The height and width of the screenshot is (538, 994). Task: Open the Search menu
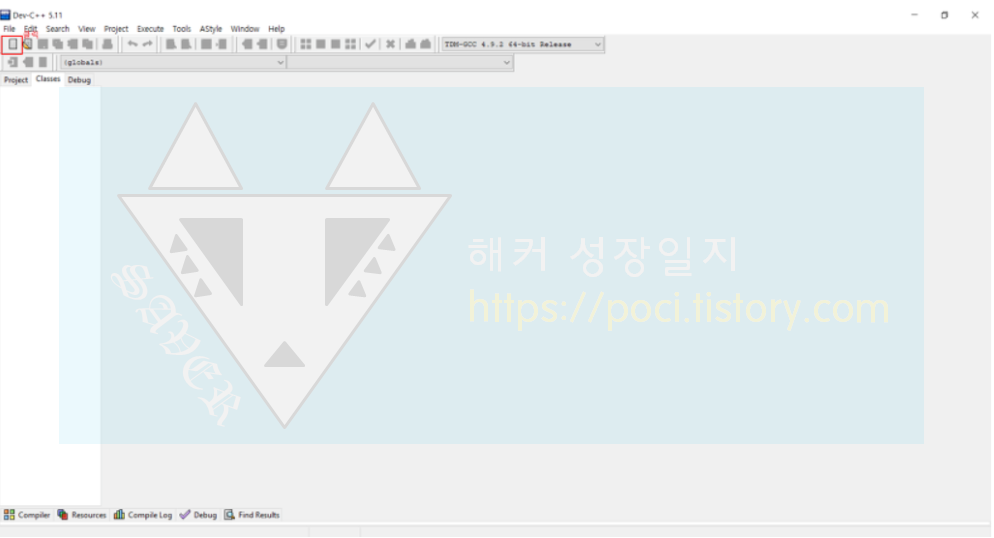[x=57, y=29]
